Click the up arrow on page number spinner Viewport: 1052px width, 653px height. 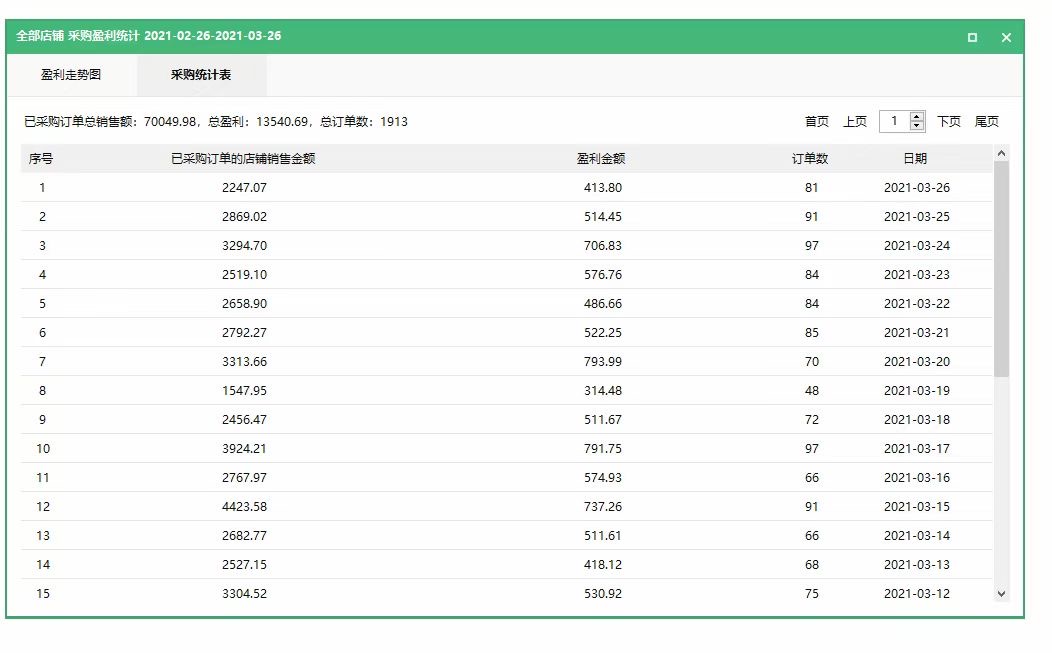(x=915, y=114)
